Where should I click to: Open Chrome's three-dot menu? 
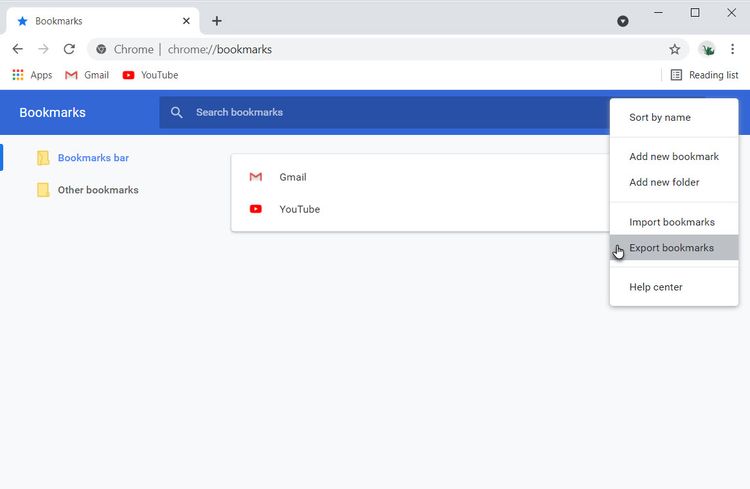coord(732,49)
